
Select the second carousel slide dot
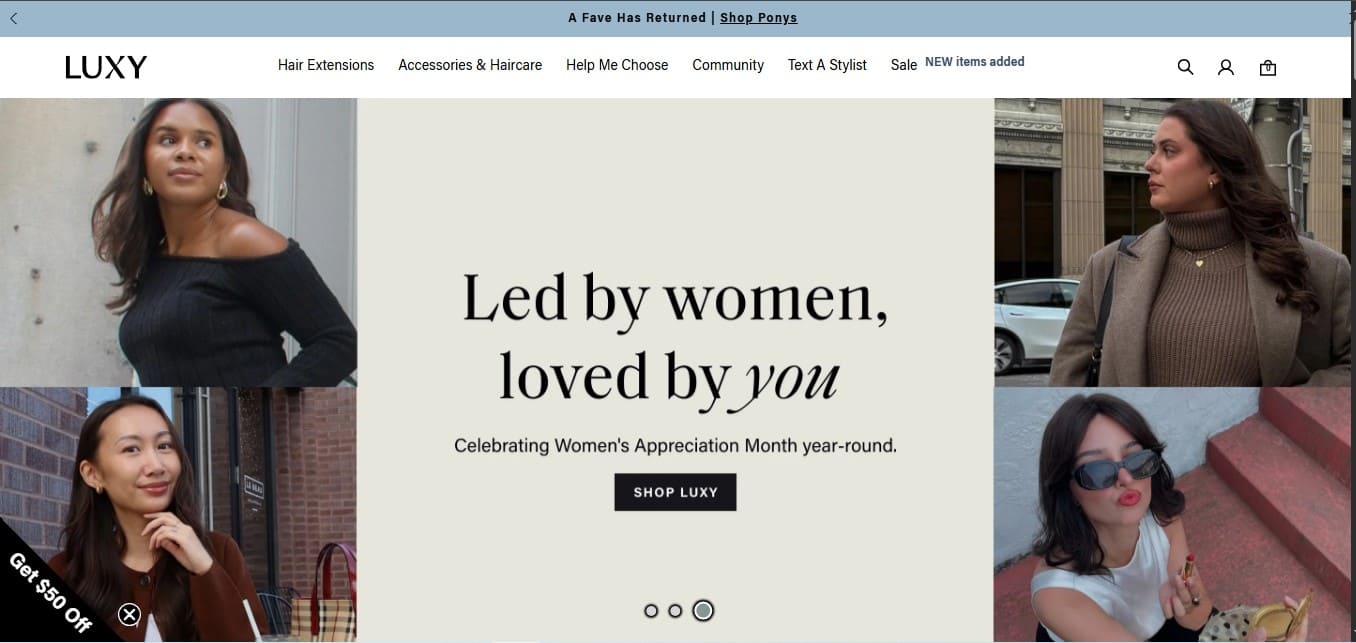(x=675, y=610)
